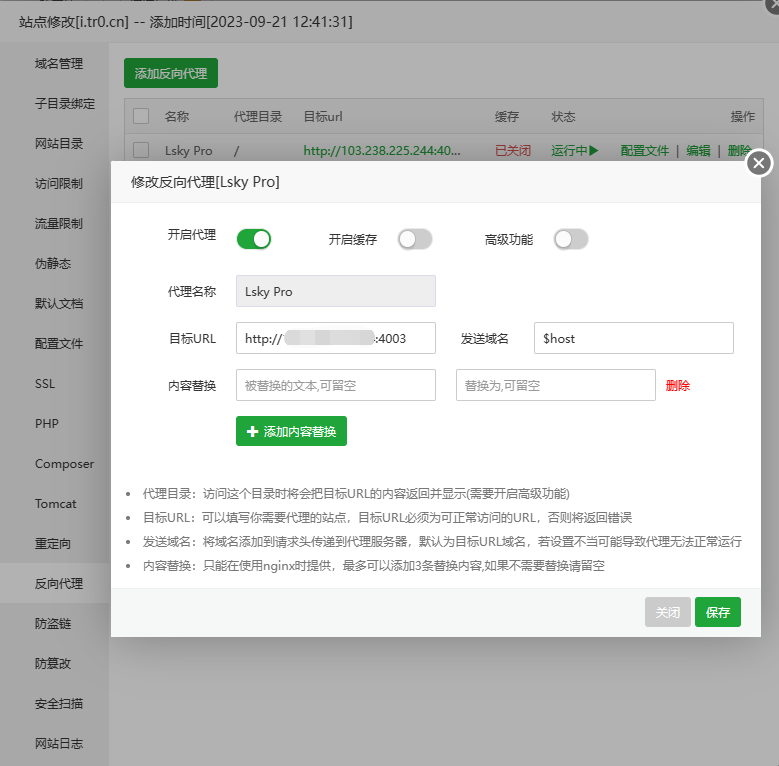
Task: Click the 目标url column header
Action: (323, 117)
